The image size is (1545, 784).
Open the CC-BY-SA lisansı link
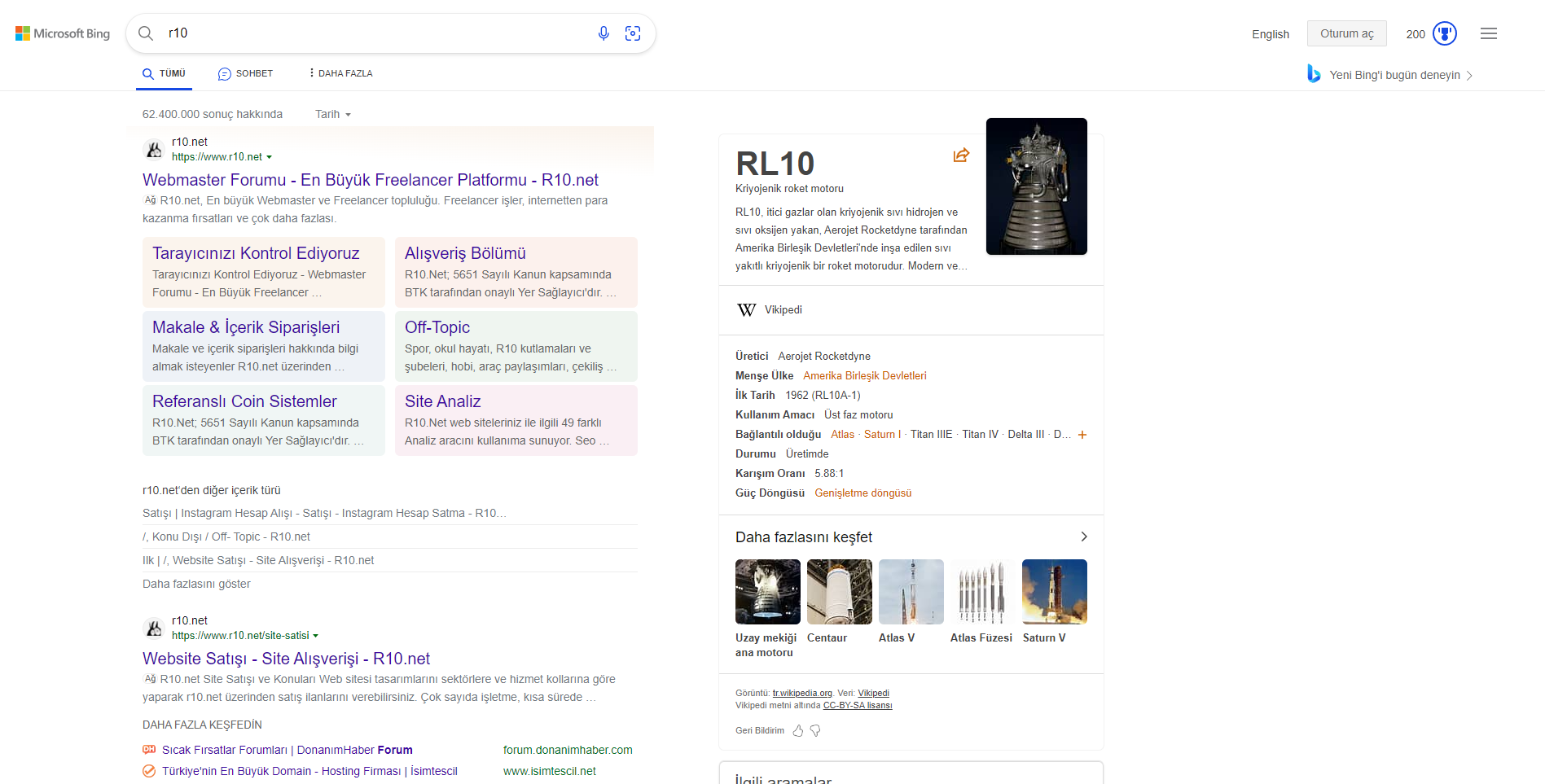tap(858, 706)
